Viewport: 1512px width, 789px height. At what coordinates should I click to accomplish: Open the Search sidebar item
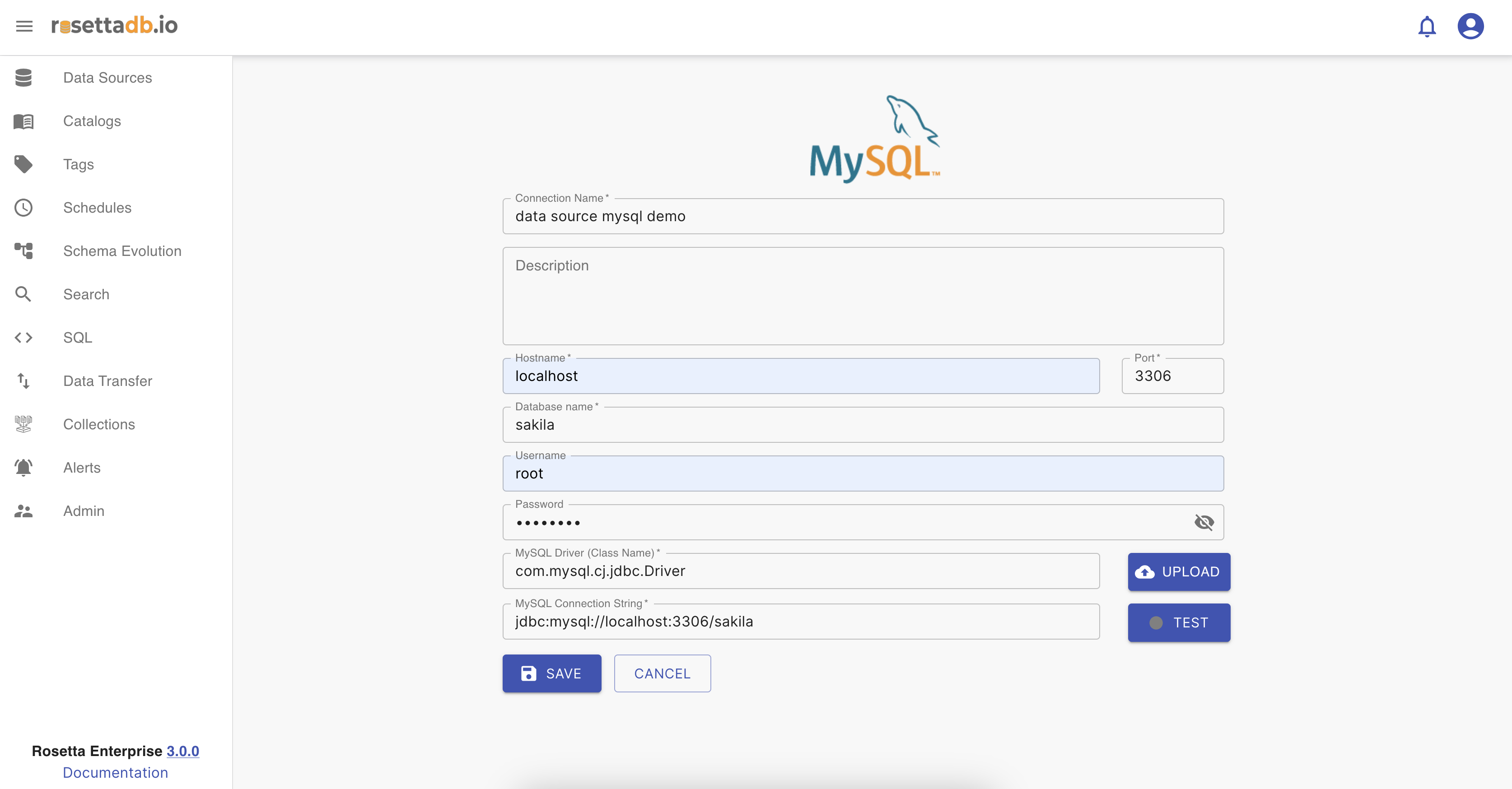[86, 294]
